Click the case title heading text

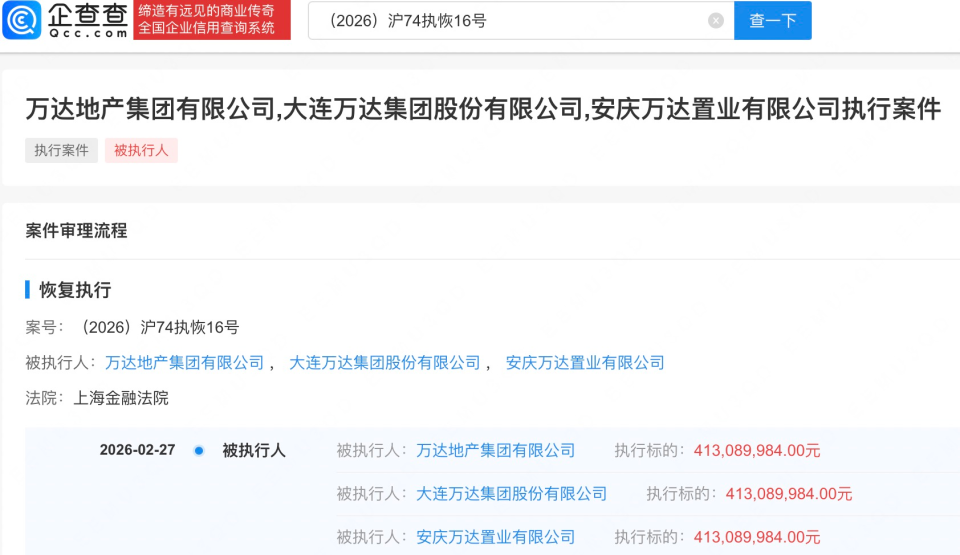pos(482,109)
